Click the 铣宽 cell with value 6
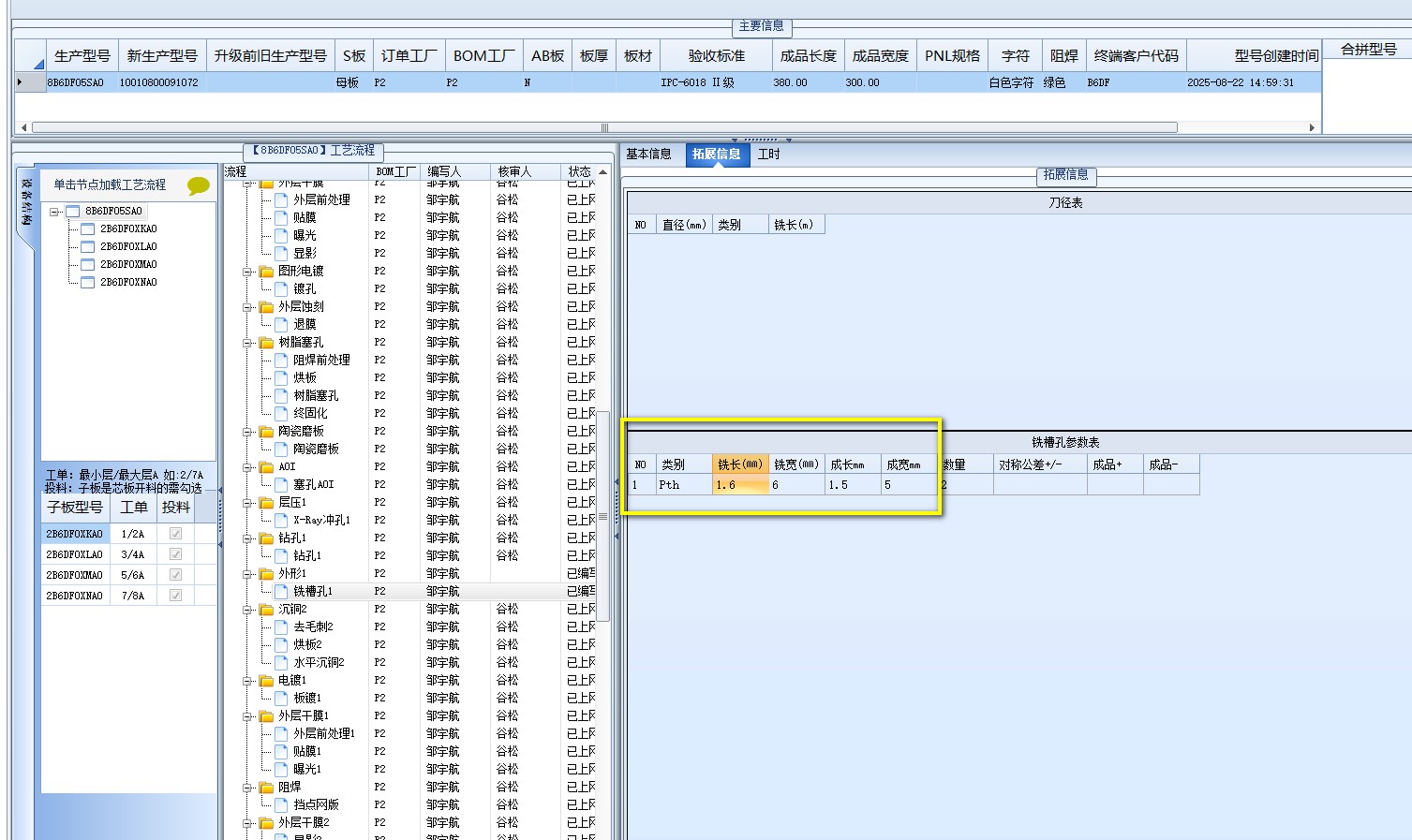1412x840 pixels. pos(796,485)
